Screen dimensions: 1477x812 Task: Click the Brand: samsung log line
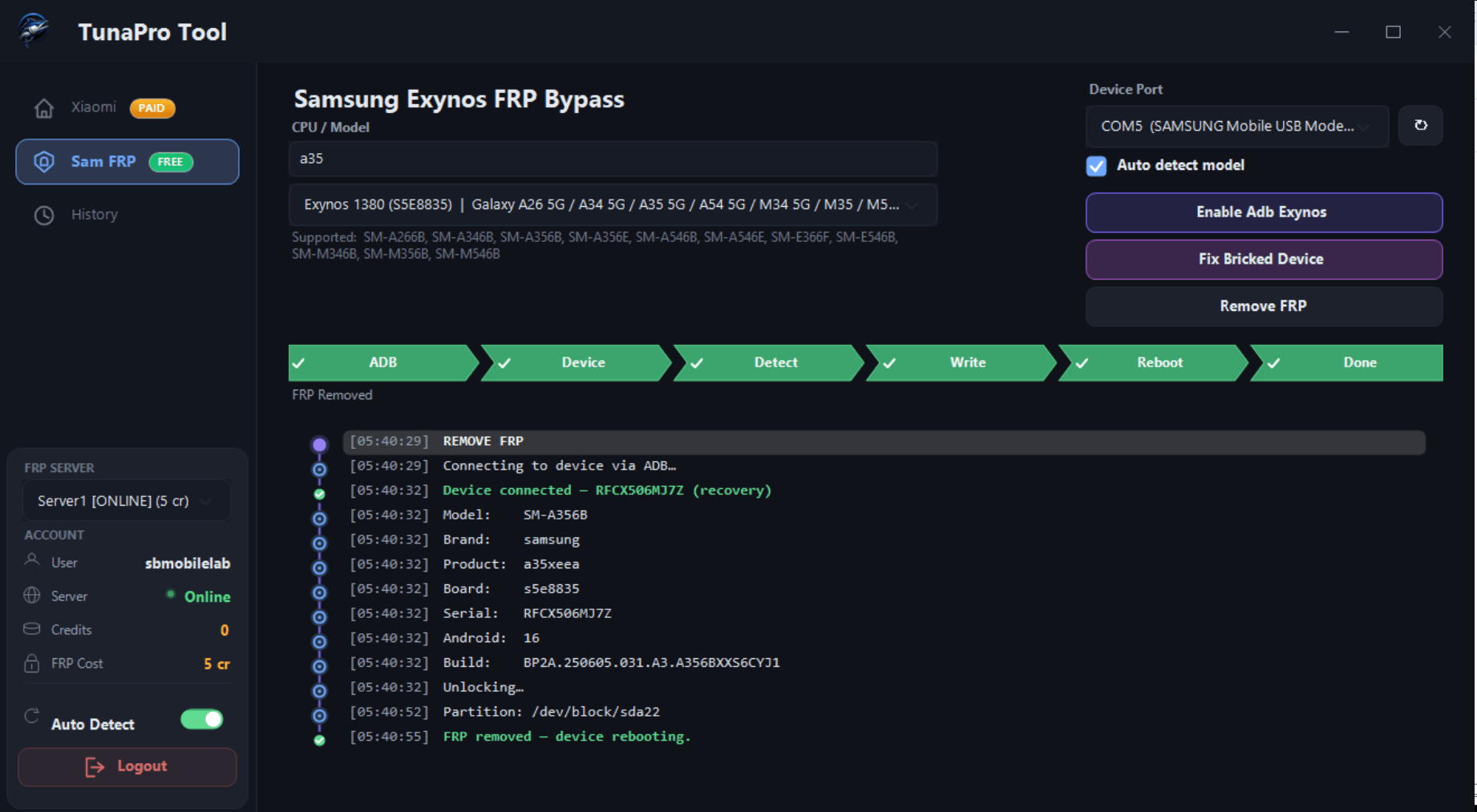coord(465,539)
